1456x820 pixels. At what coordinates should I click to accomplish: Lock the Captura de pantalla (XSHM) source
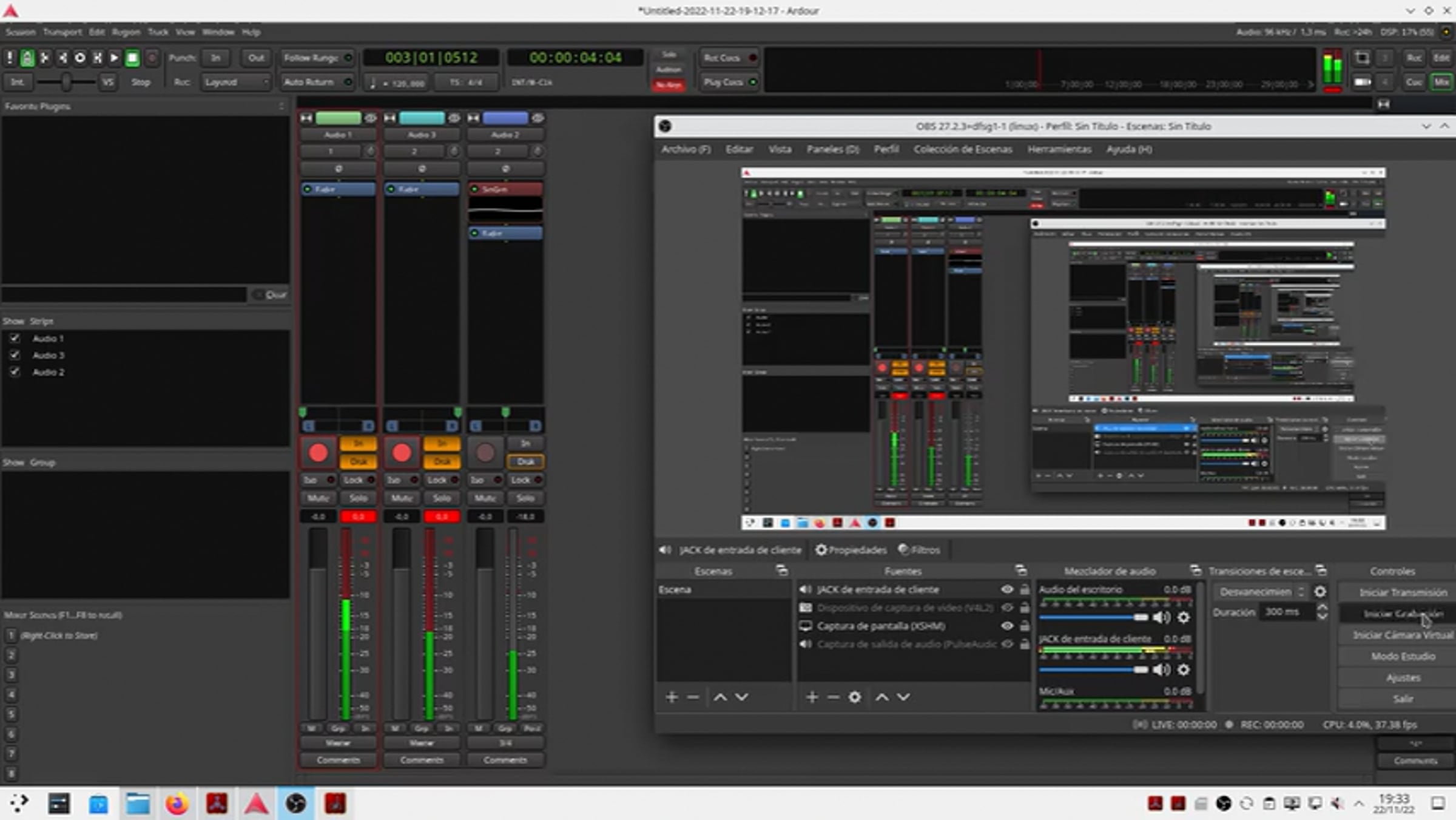(1025, 626)
